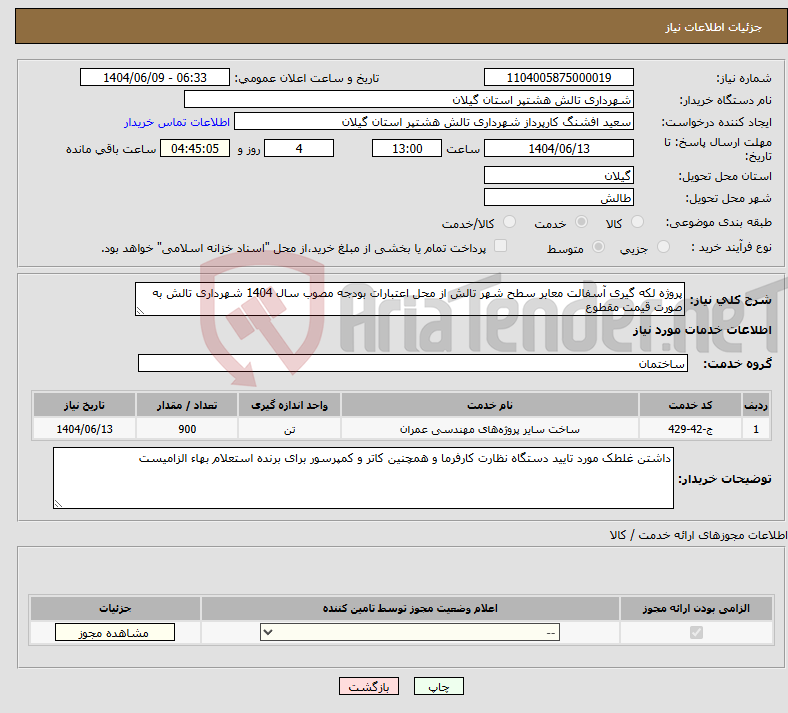The width and height of the screenshot is (788, 713).
Task: Click the استان محل تحویل field گیلان
Action: pos(558,175)
